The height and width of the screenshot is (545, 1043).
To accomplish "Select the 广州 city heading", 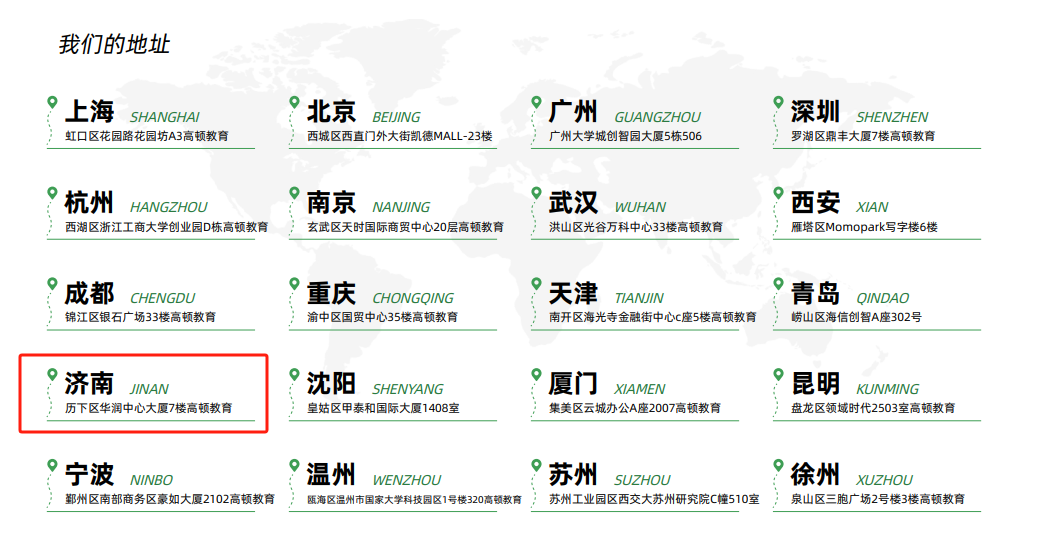I will tap(573, 111).
